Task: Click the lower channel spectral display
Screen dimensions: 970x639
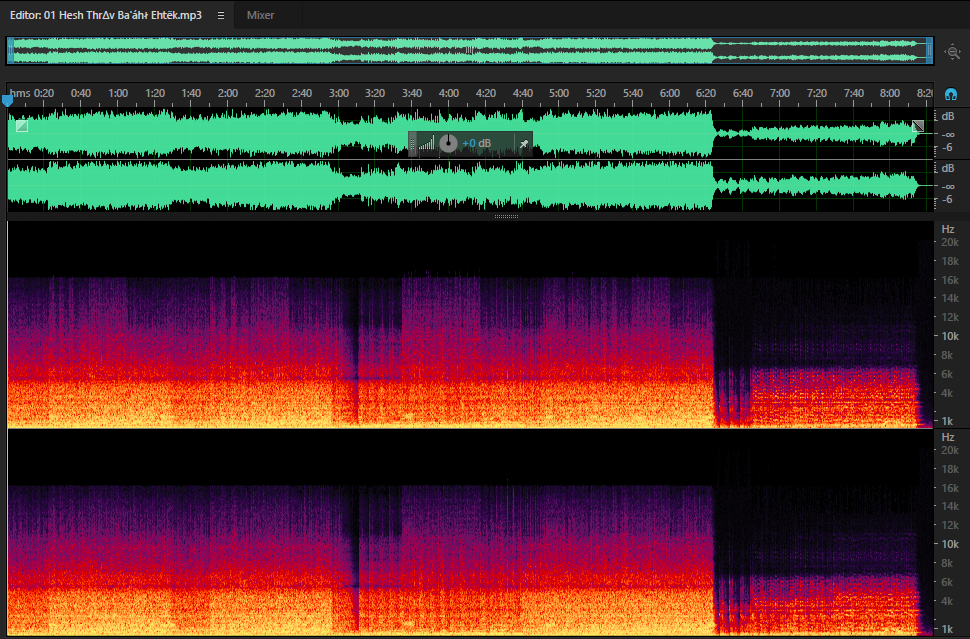Action: (470, 533)
